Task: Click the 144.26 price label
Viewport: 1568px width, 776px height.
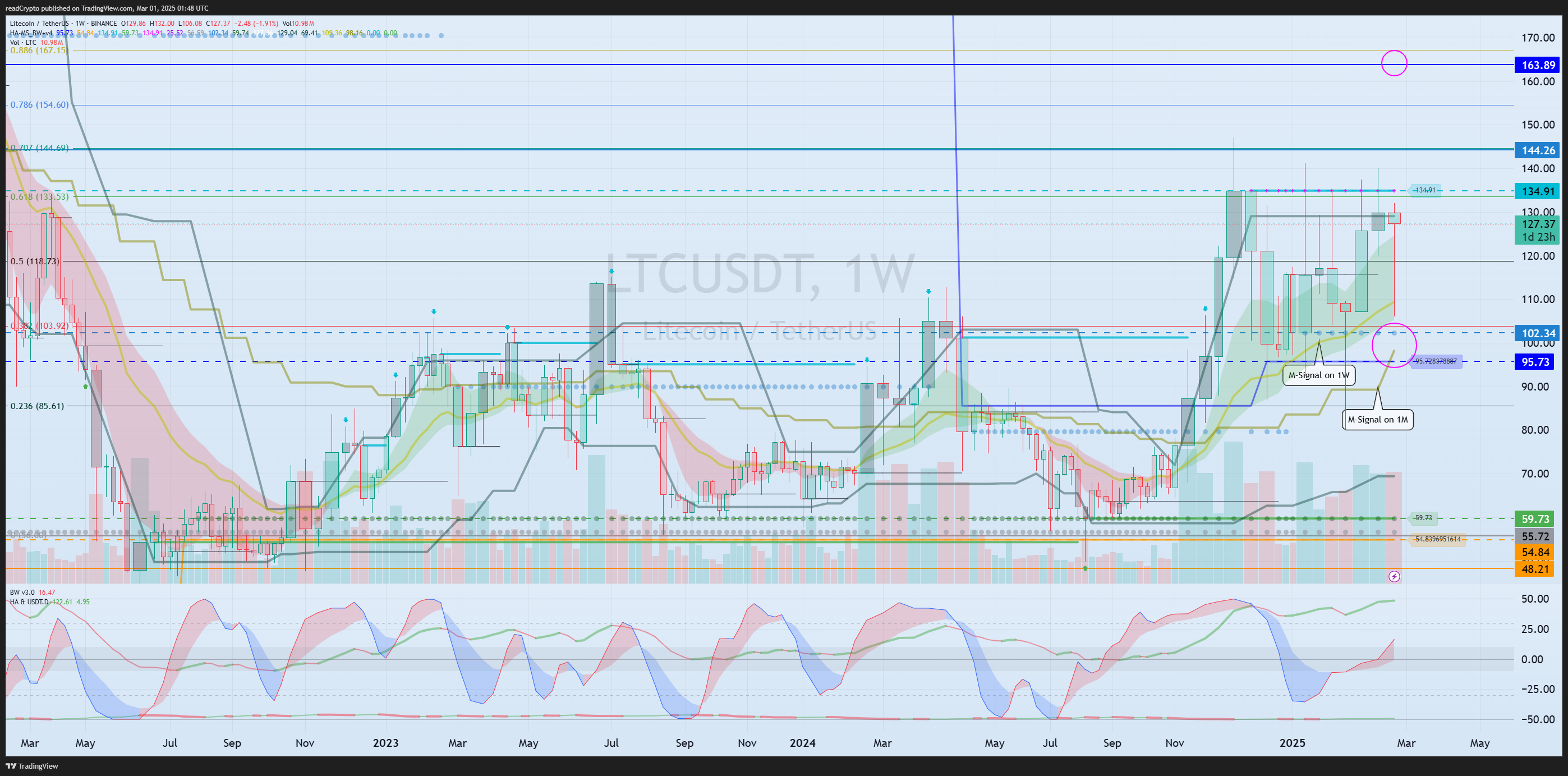Action: click(x=1537, y=150)
